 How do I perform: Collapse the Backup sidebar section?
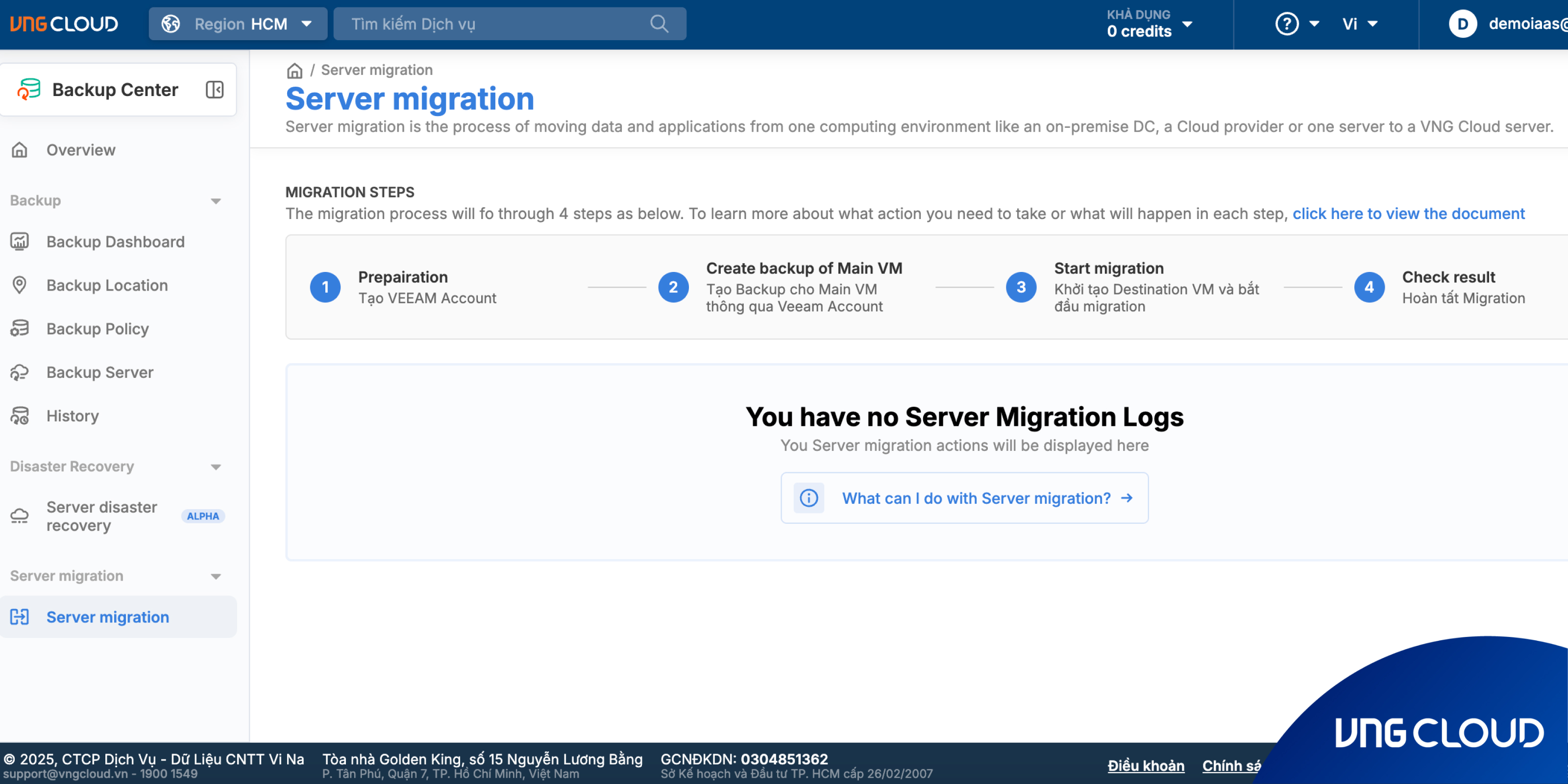[x=216, y=201]
